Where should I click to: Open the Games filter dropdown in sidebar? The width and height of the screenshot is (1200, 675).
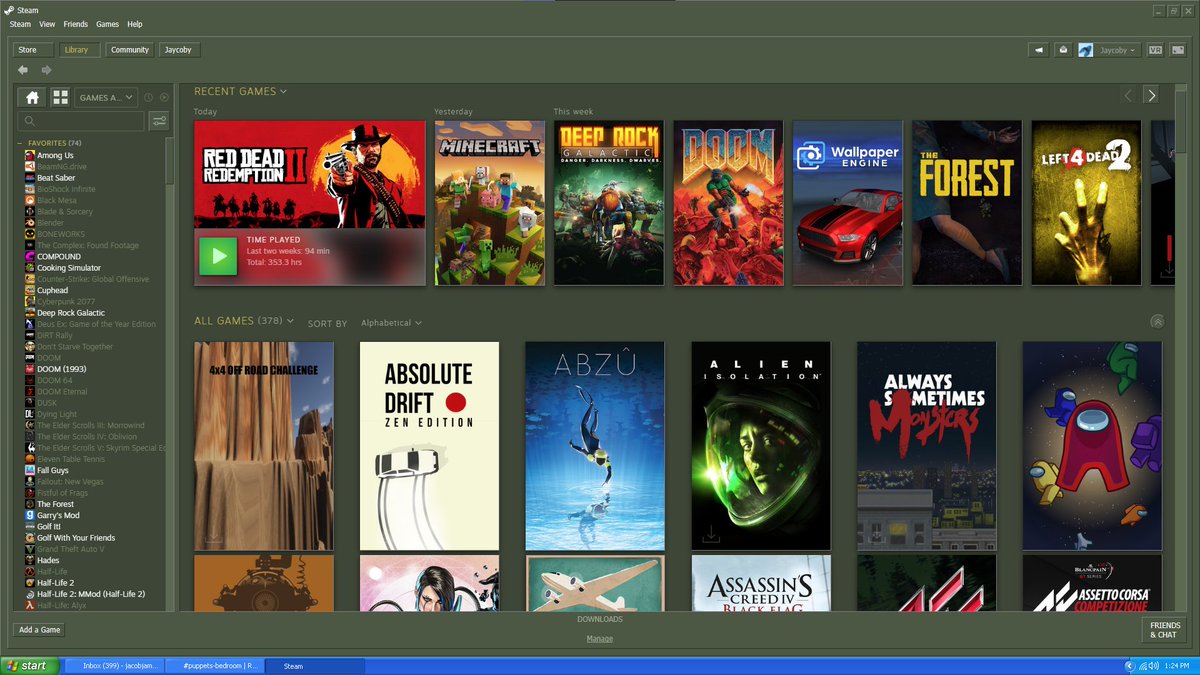click(x=107, y=97)
